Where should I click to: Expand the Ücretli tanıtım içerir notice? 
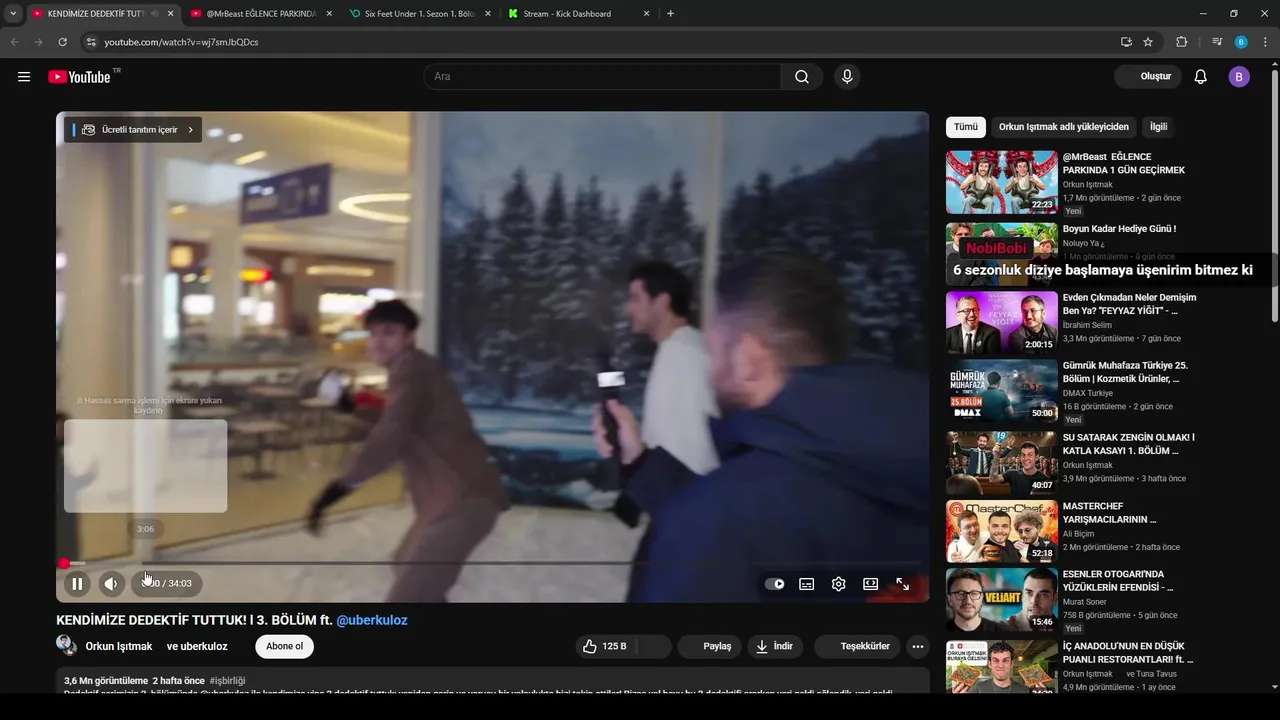tap(133, 130)
